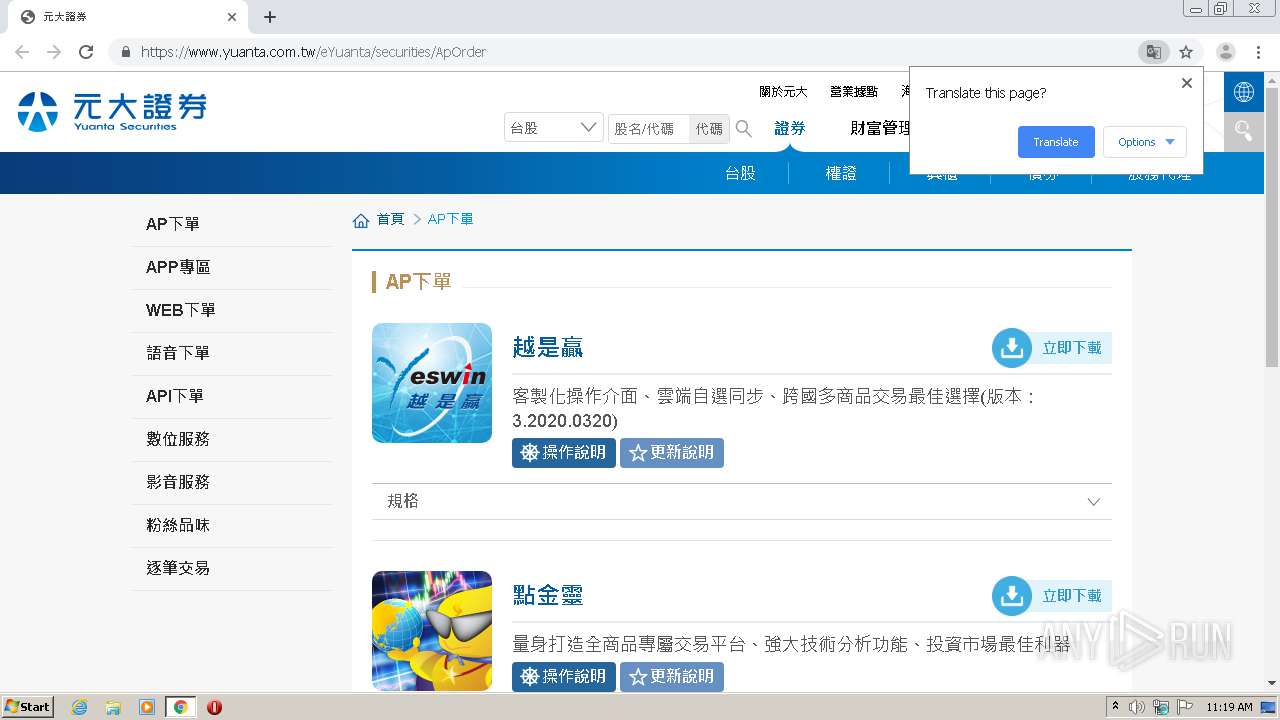Click the download icon for 點金靈
Viewport: 1280px width, 720px height.
pyautogui.click(x=1012, y=596)
